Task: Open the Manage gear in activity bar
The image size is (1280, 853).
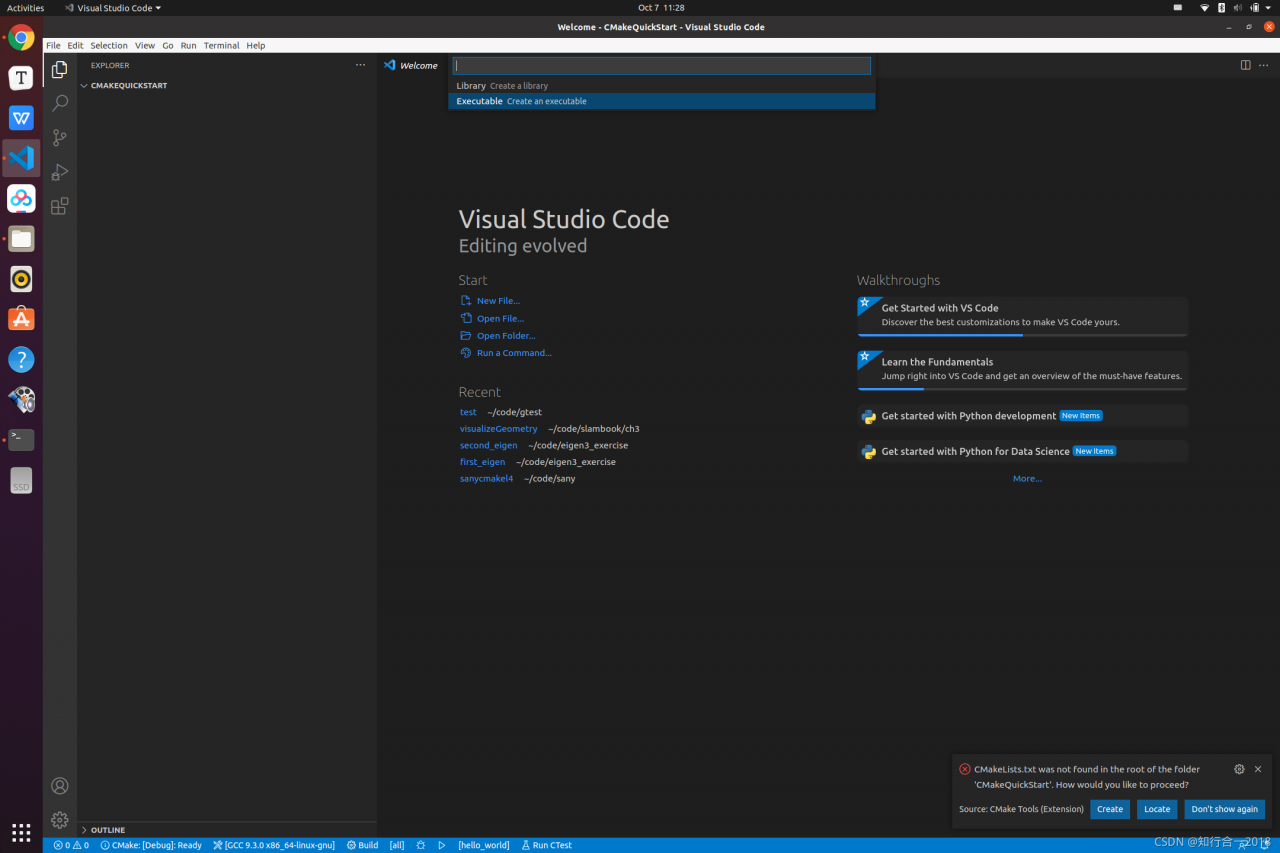Action: click(60, 820)
